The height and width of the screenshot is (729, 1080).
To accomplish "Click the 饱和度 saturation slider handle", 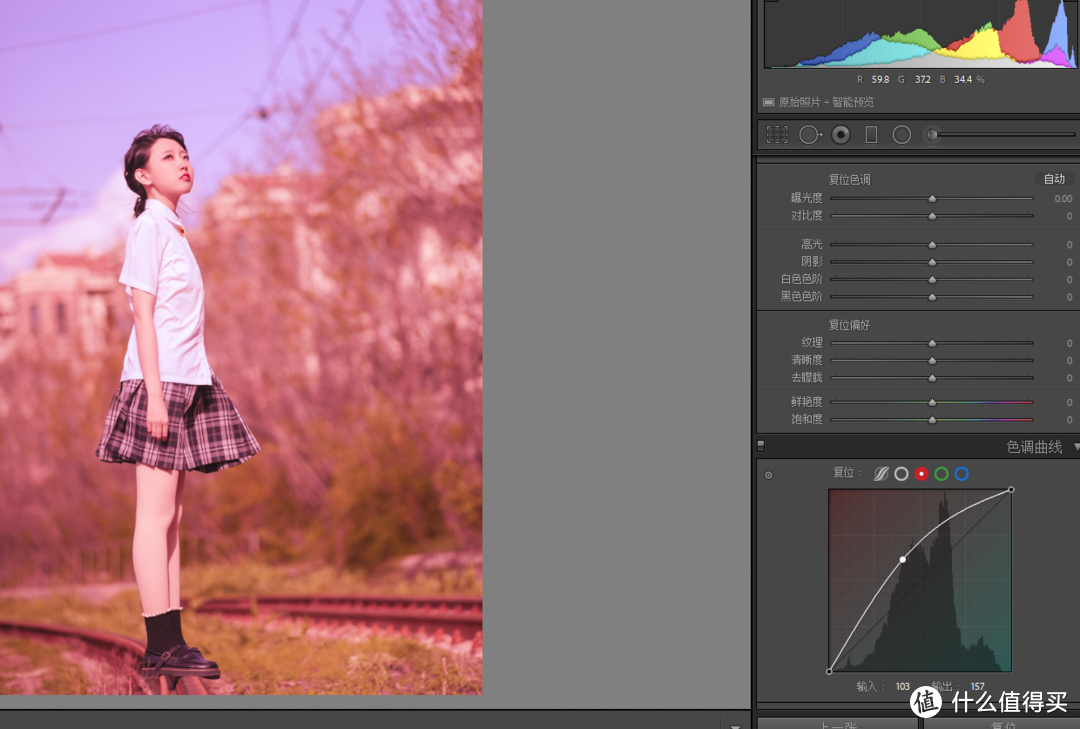I will tap(932, 419).
